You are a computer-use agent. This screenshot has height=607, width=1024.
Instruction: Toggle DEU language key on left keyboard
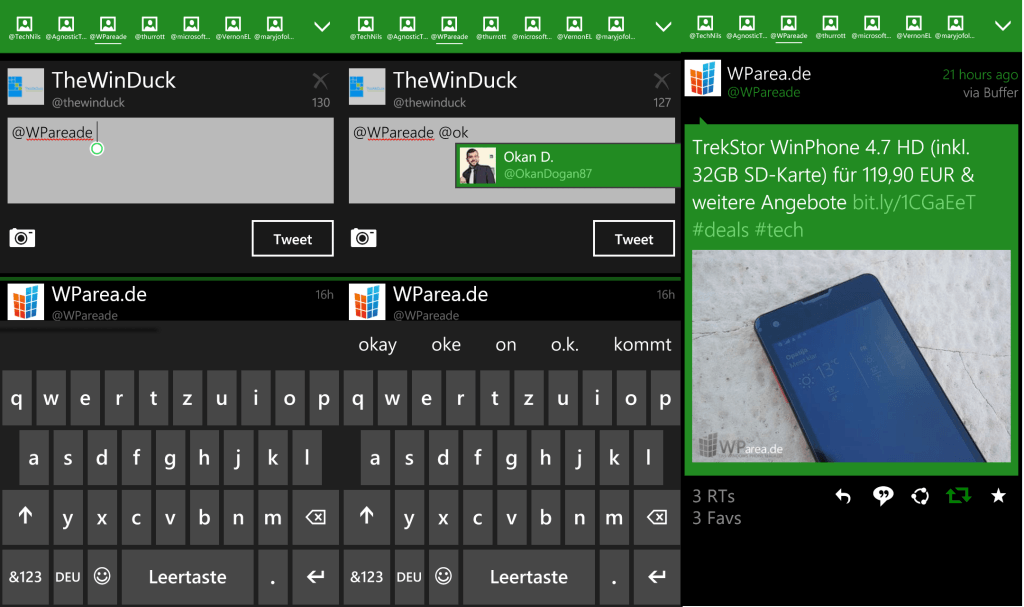[x=68, y=576]
